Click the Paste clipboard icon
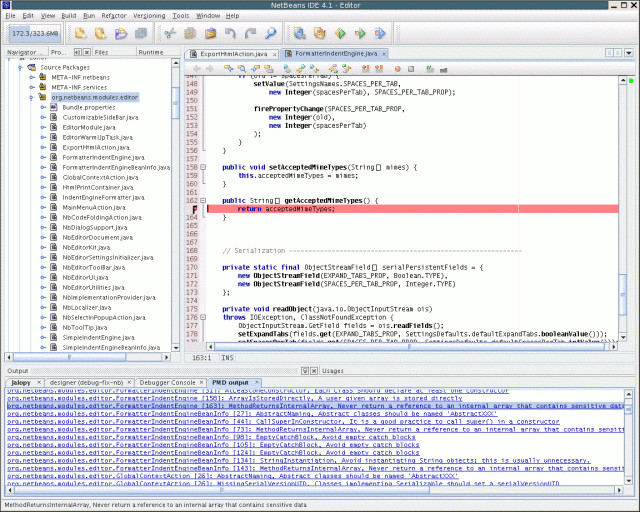This screenshot has height=512, width=640. (x=210, y=33)
